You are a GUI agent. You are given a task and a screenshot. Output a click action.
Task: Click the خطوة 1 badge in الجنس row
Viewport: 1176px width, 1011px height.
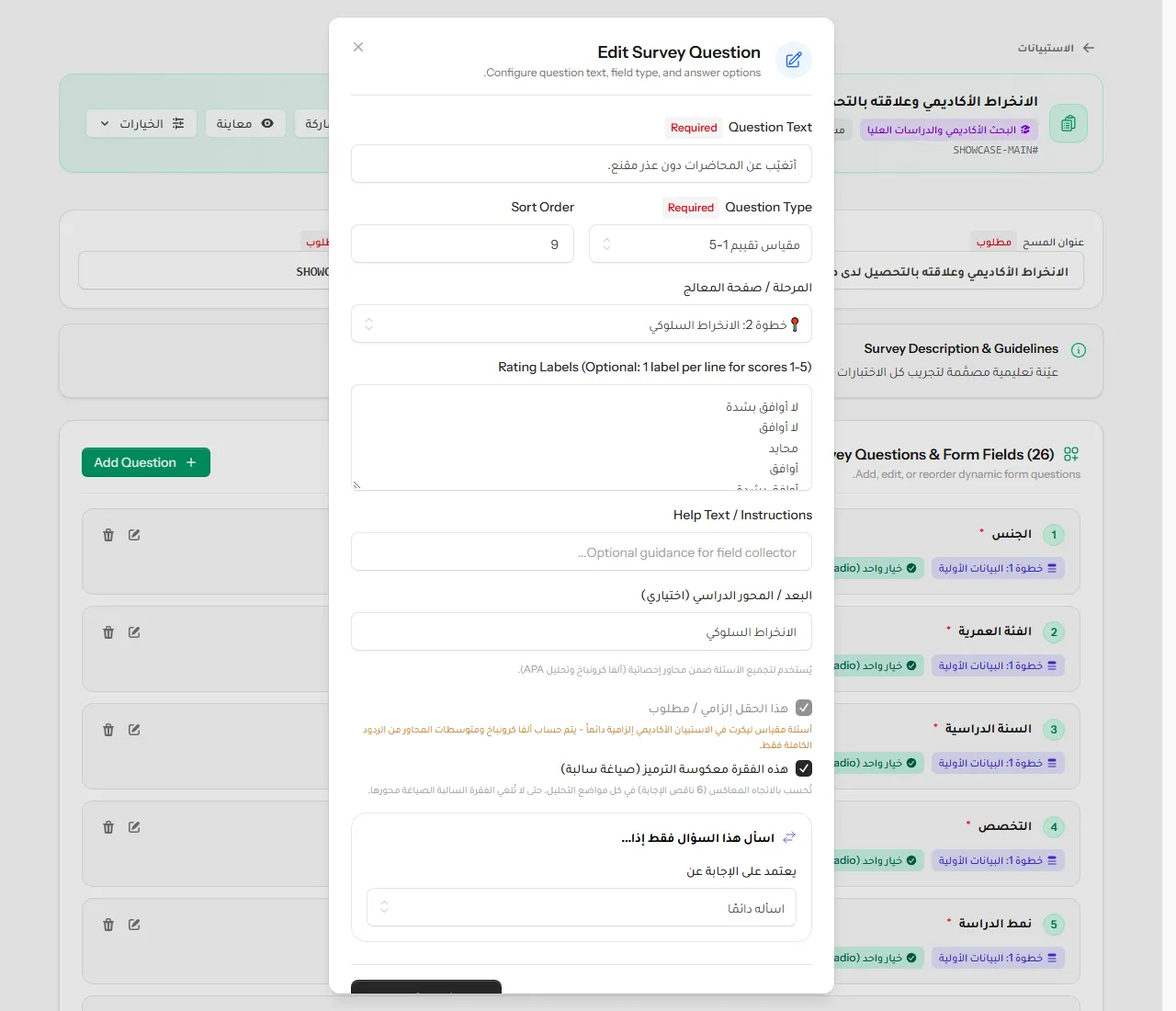coord(998,568)
